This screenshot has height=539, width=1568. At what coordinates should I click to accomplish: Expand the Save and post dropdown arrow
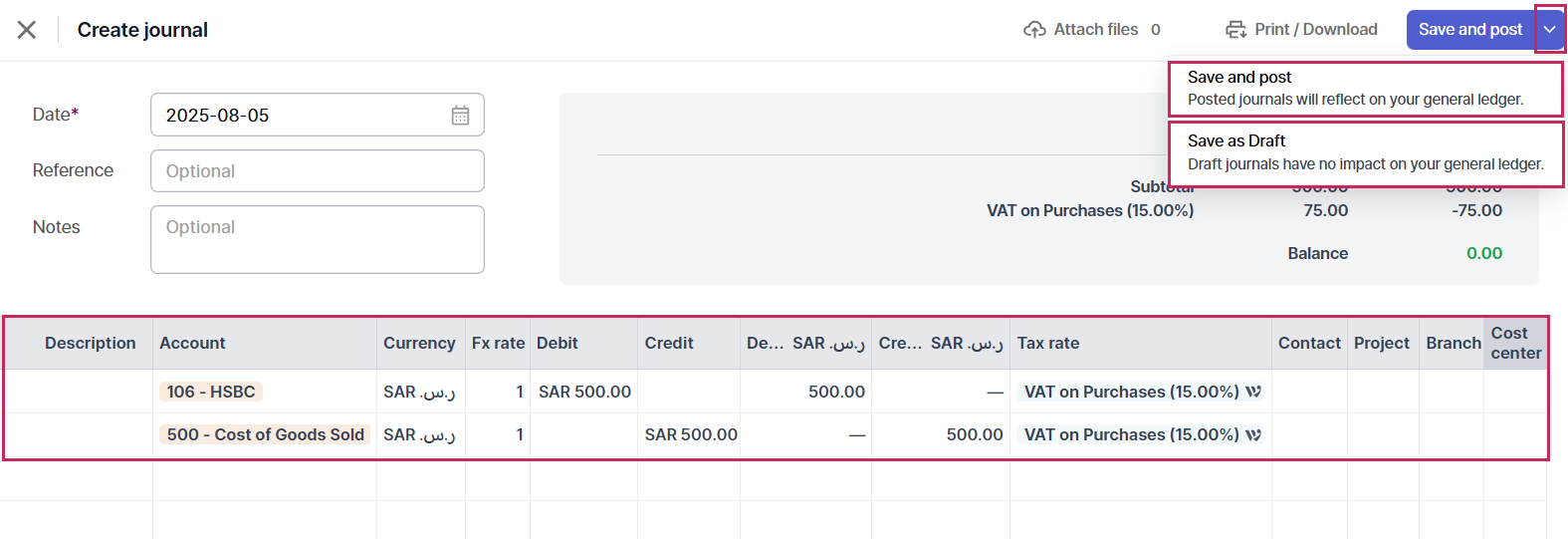[x=1549, y=30]
